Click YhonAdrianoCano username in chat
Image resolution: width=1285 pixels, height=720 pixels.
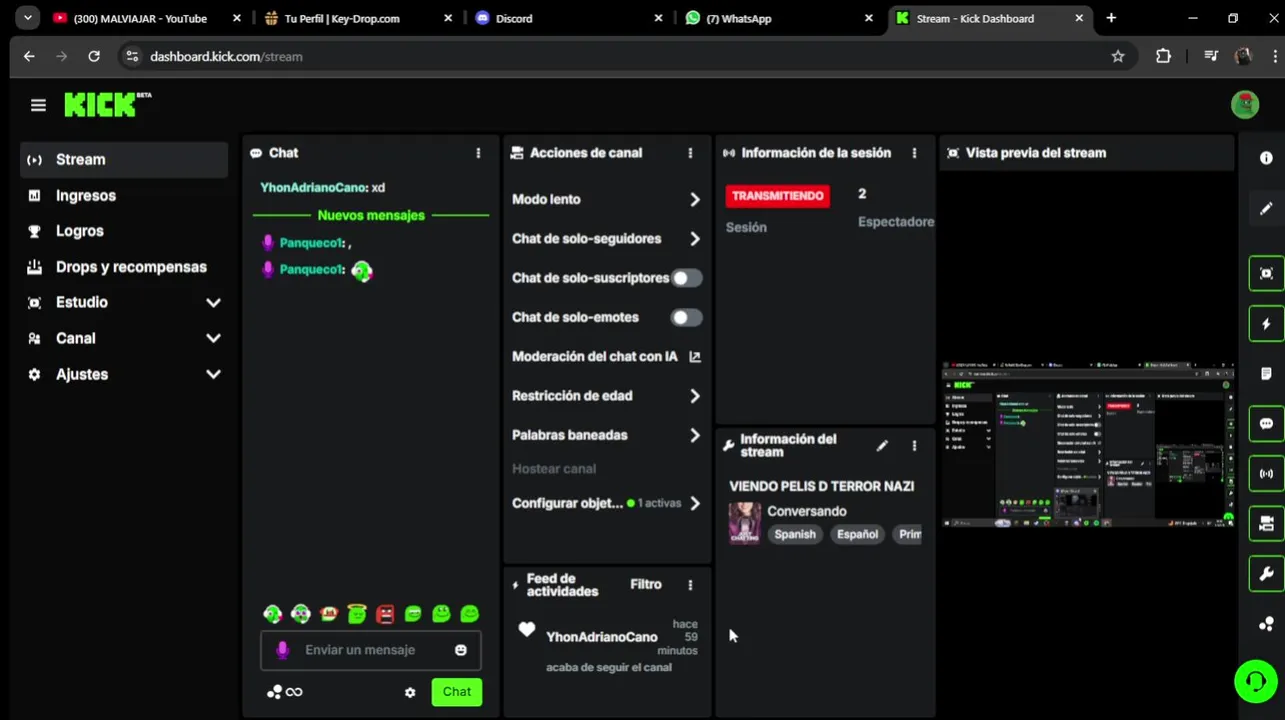313,188
